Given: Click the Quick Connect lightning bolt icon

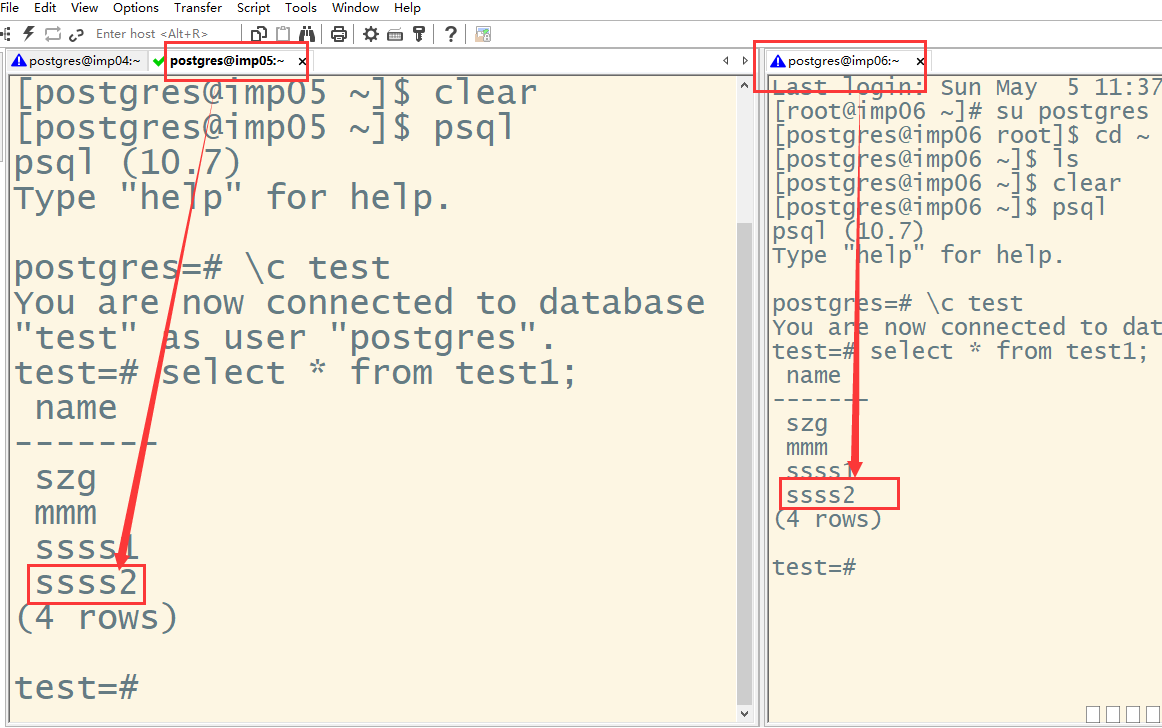Looking at the screenshot, I should click(x=29, y=34).
